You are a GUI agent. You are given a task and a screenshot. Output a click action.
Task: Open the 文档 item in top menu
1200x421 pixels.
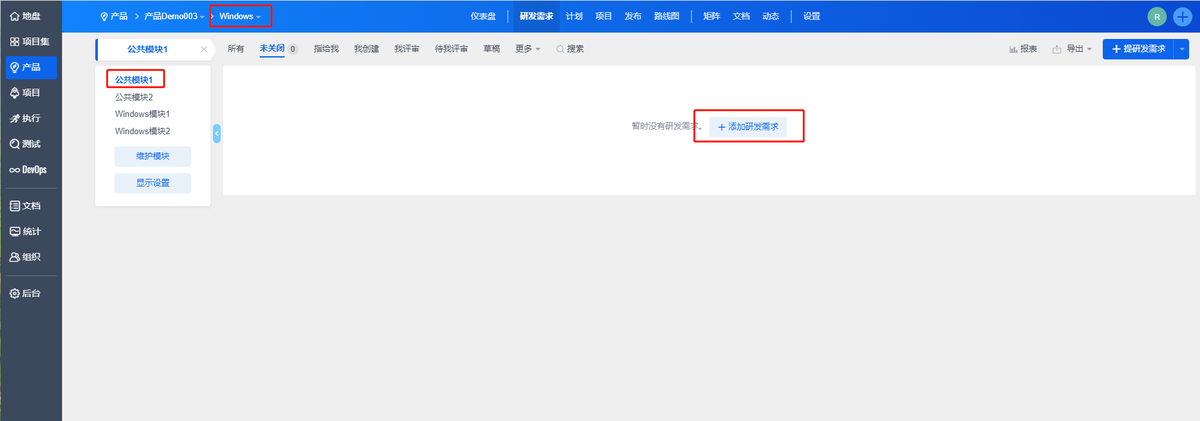741,16
